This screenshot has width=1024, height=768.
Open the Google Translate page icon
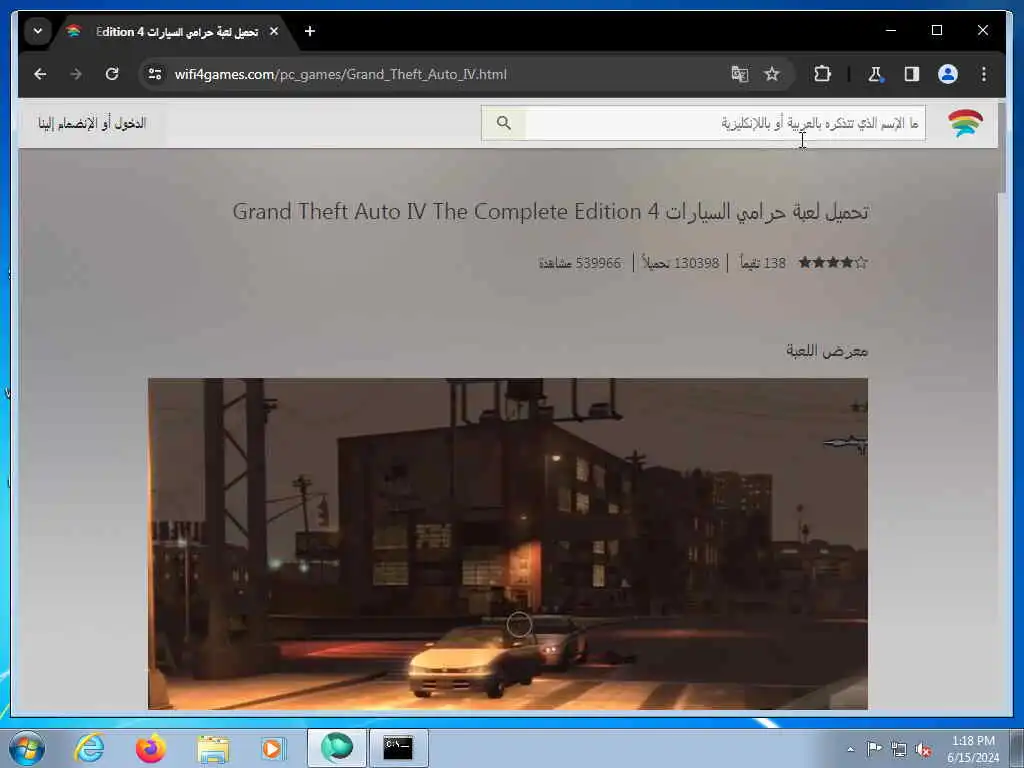(x=739, y=74)
